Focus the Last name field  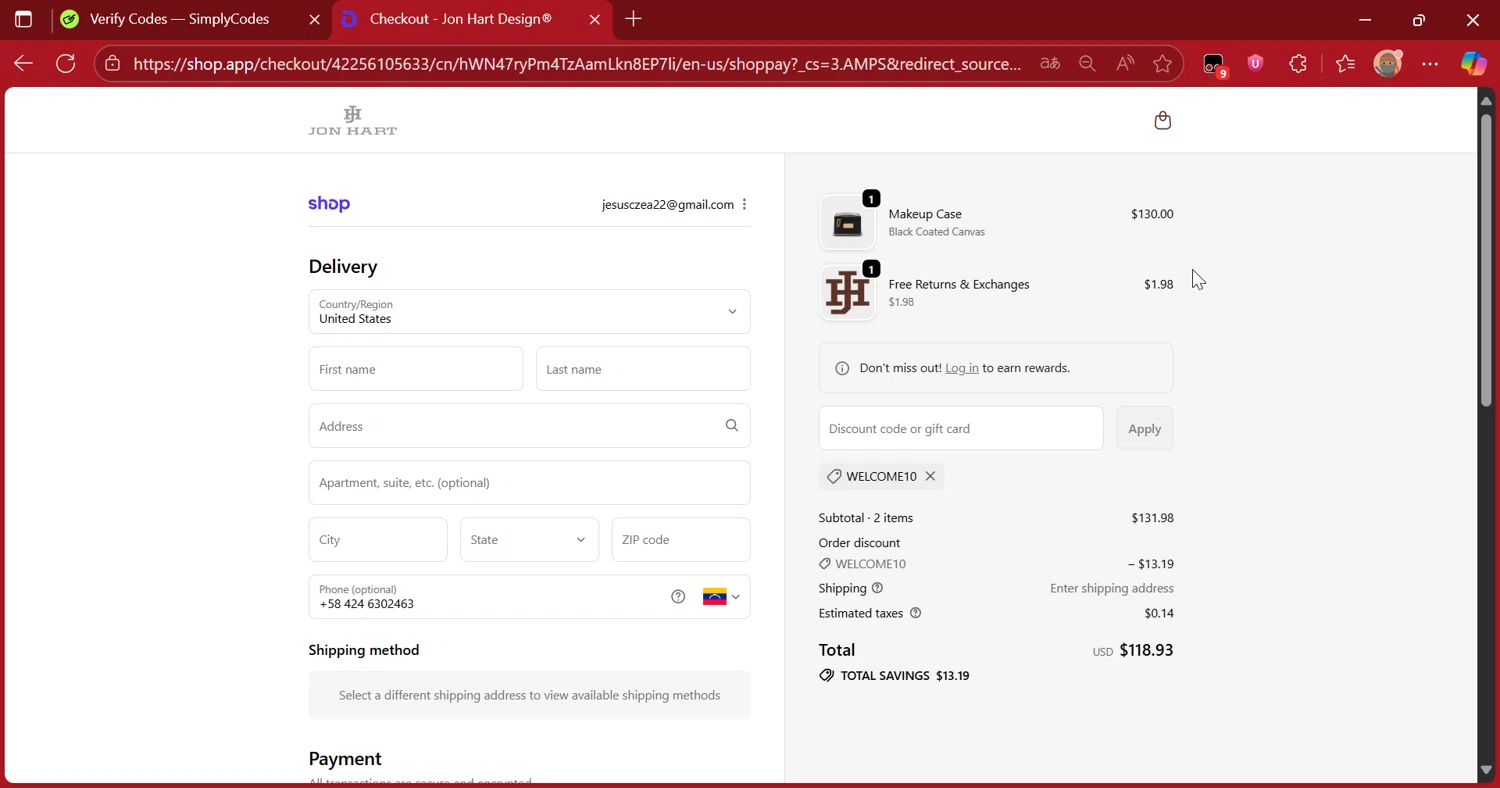pos(643,369)
